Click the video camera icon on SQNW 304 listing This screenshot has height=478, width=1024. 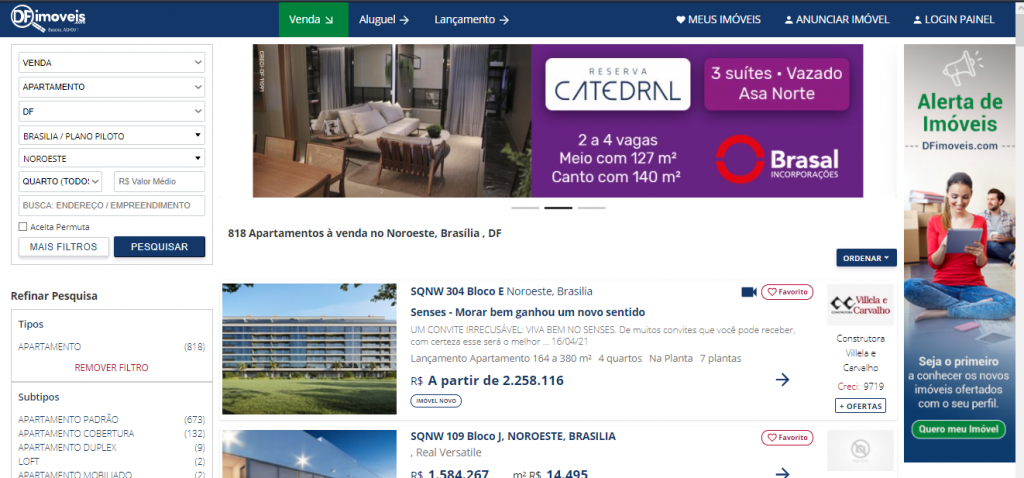(x=749, y=292)
